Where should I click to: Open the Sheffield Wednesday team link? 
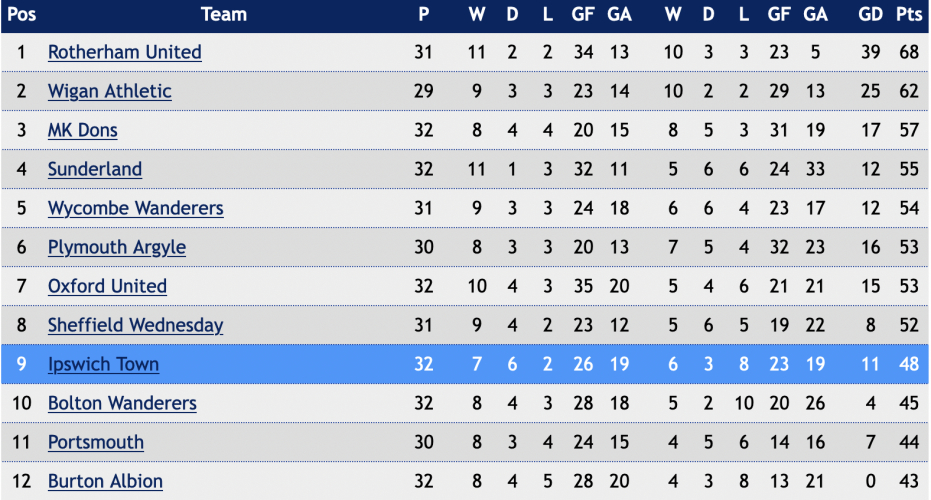pos(135,325)
